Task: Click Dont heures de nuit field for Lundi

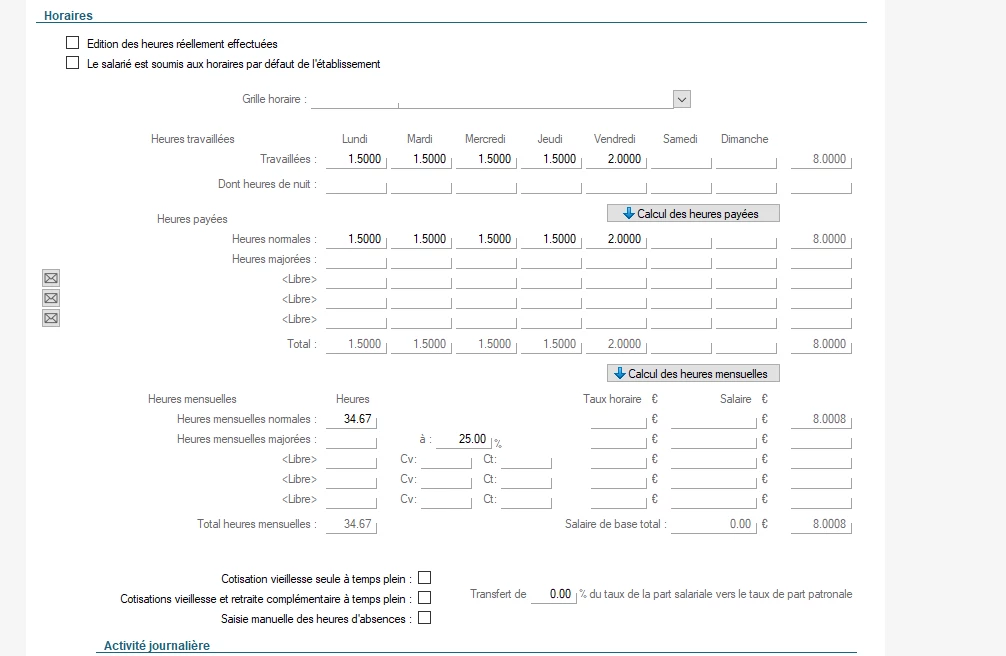Action: tap(356, 185)
